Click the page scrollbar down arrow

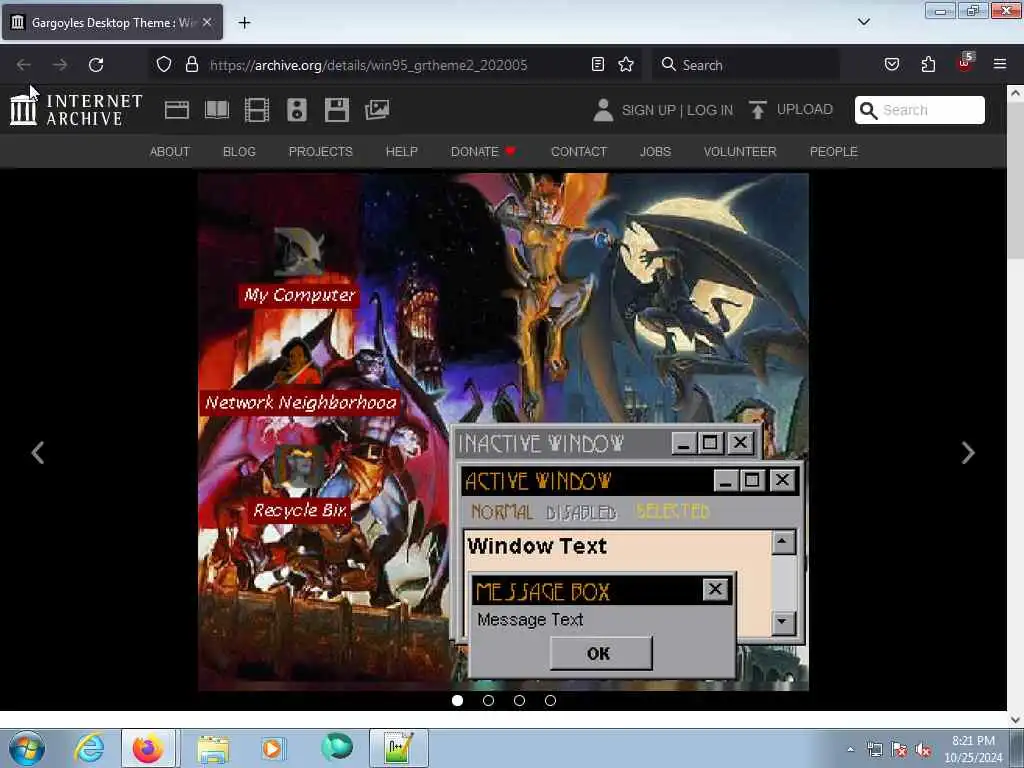[1015, 719]
